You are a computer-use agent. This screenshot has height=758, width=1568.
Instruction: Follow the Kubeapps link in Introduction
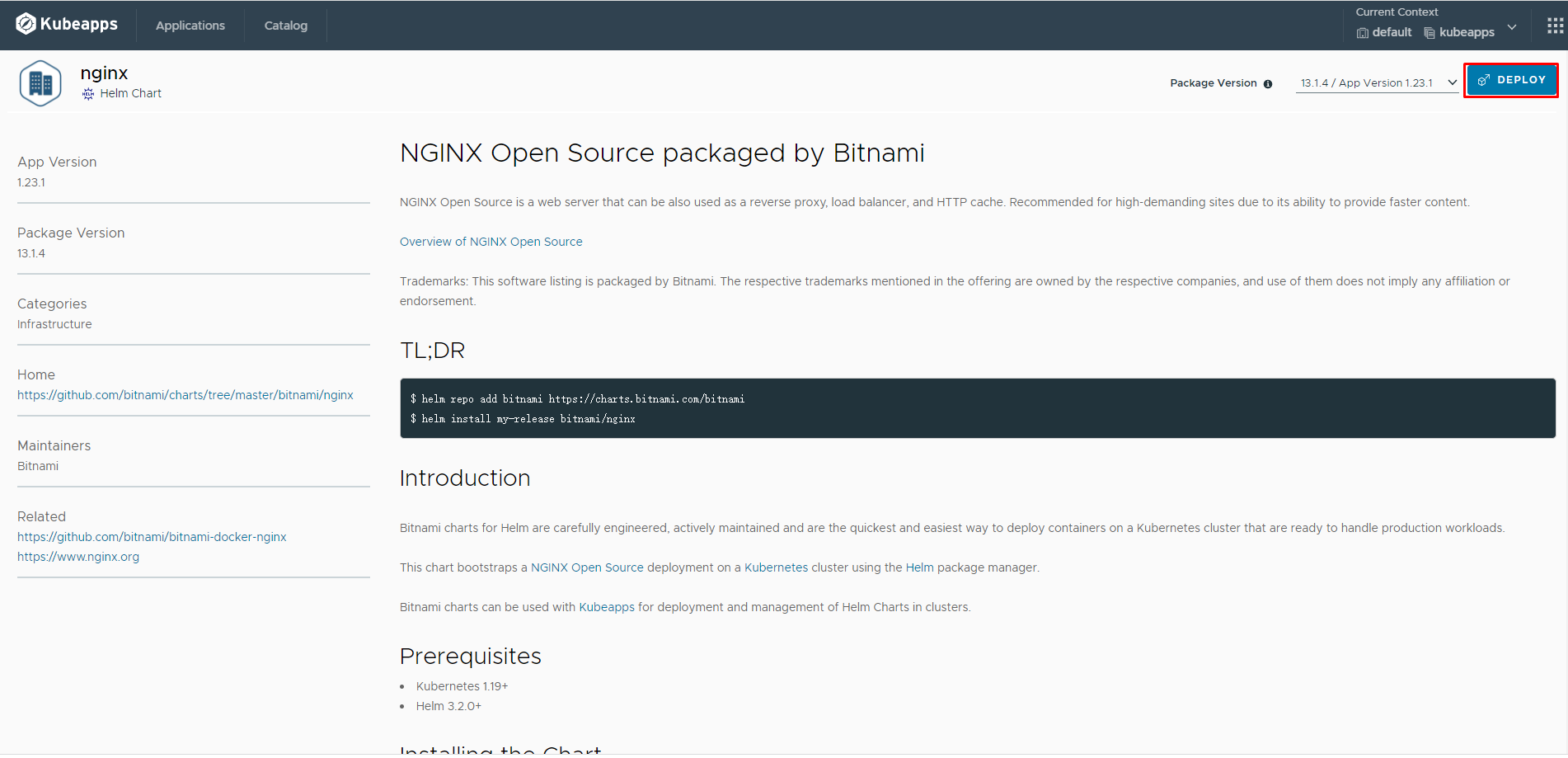(x=607, y=607)
